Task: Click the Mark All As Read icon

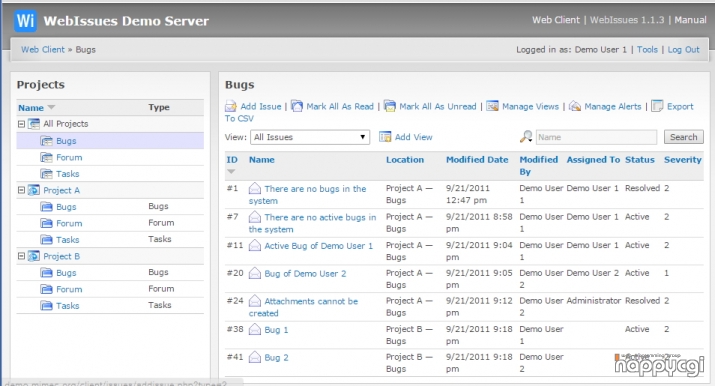Action: pos(297,106)
